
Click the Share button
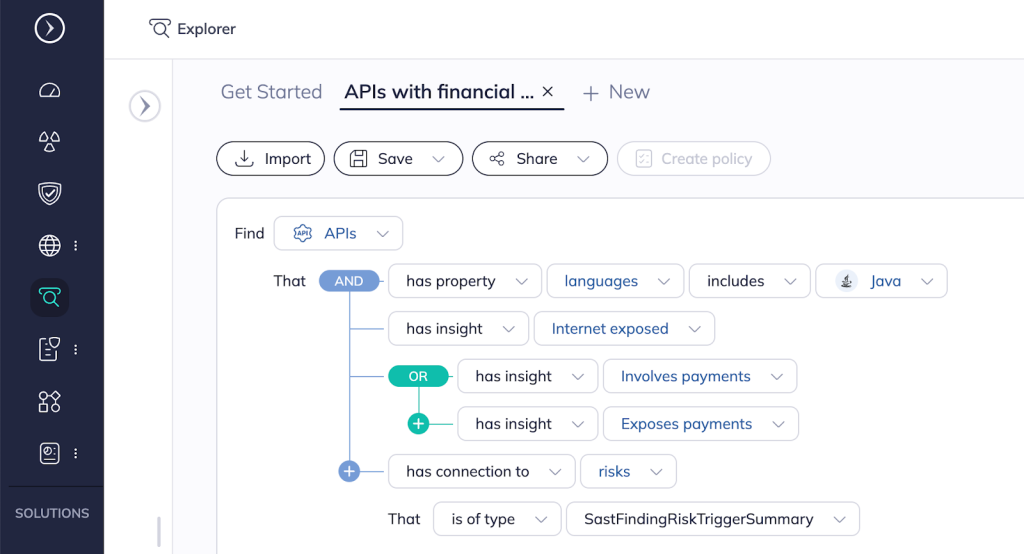[539, 159]
